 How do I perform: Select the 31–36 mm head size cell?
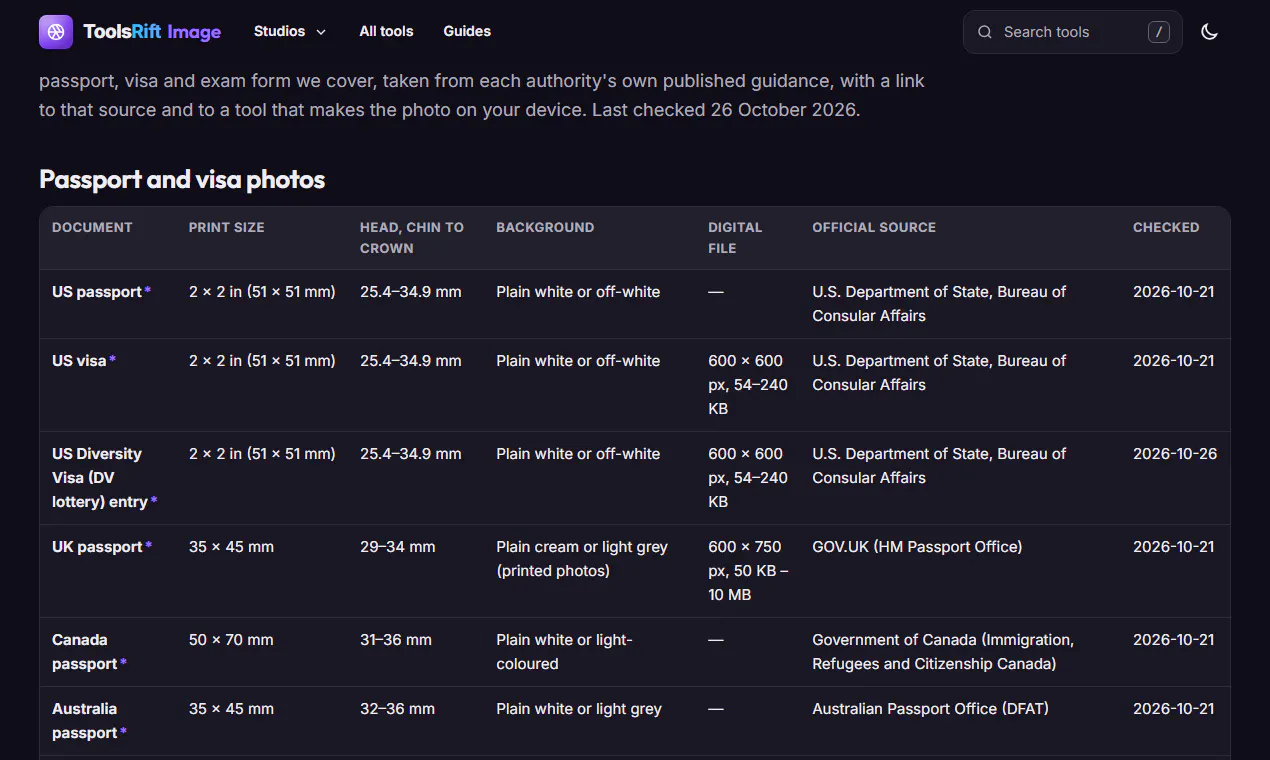[x=396, y=640]
